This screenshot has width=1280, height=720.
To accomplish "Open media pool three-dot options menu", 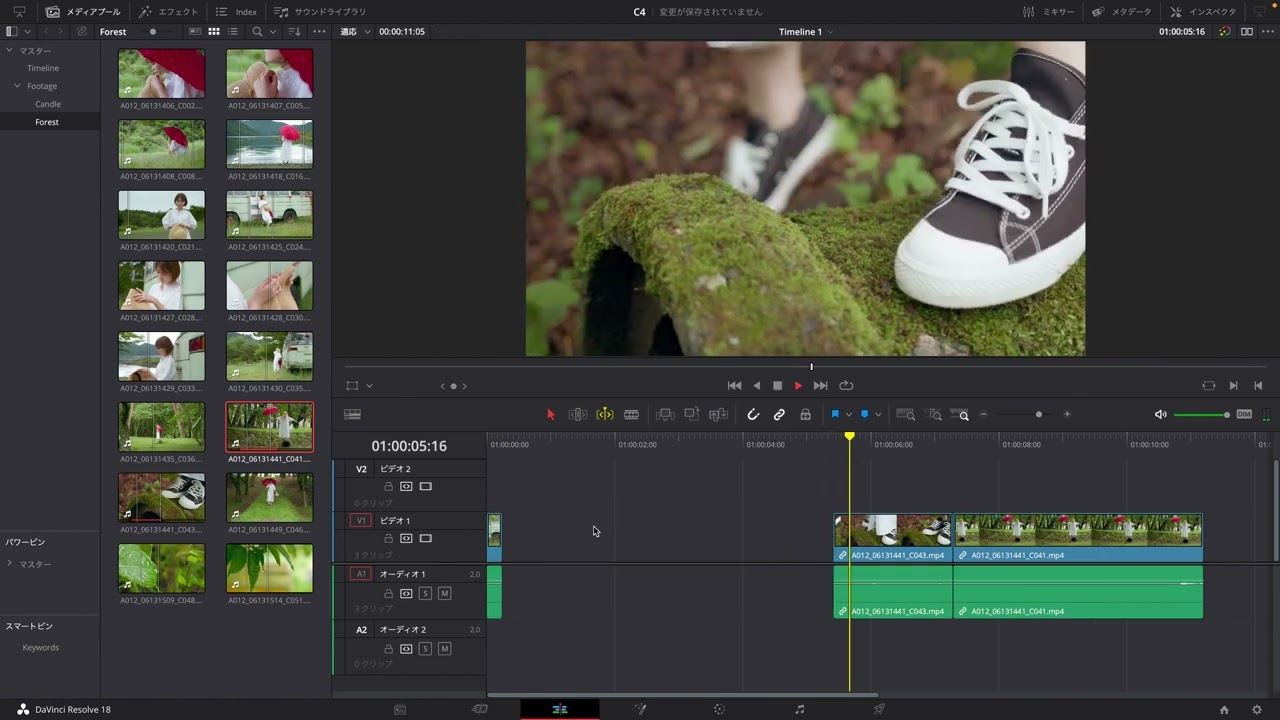I will pyautogui.click(x=319, y=32).
